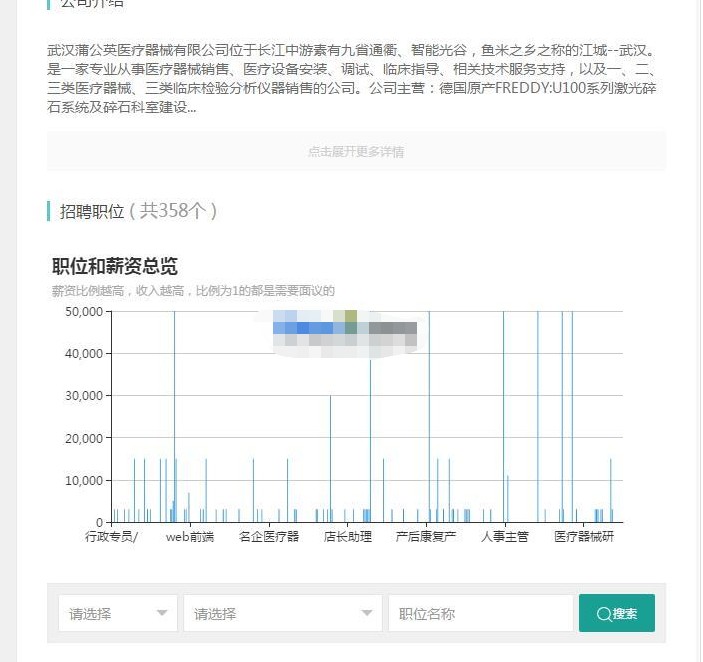Image resolution: width=703 pixels, height=662 pixels.
Task: Focus the 职位名称 search input field
Action: pyautogui.click(x=481, y=613)
